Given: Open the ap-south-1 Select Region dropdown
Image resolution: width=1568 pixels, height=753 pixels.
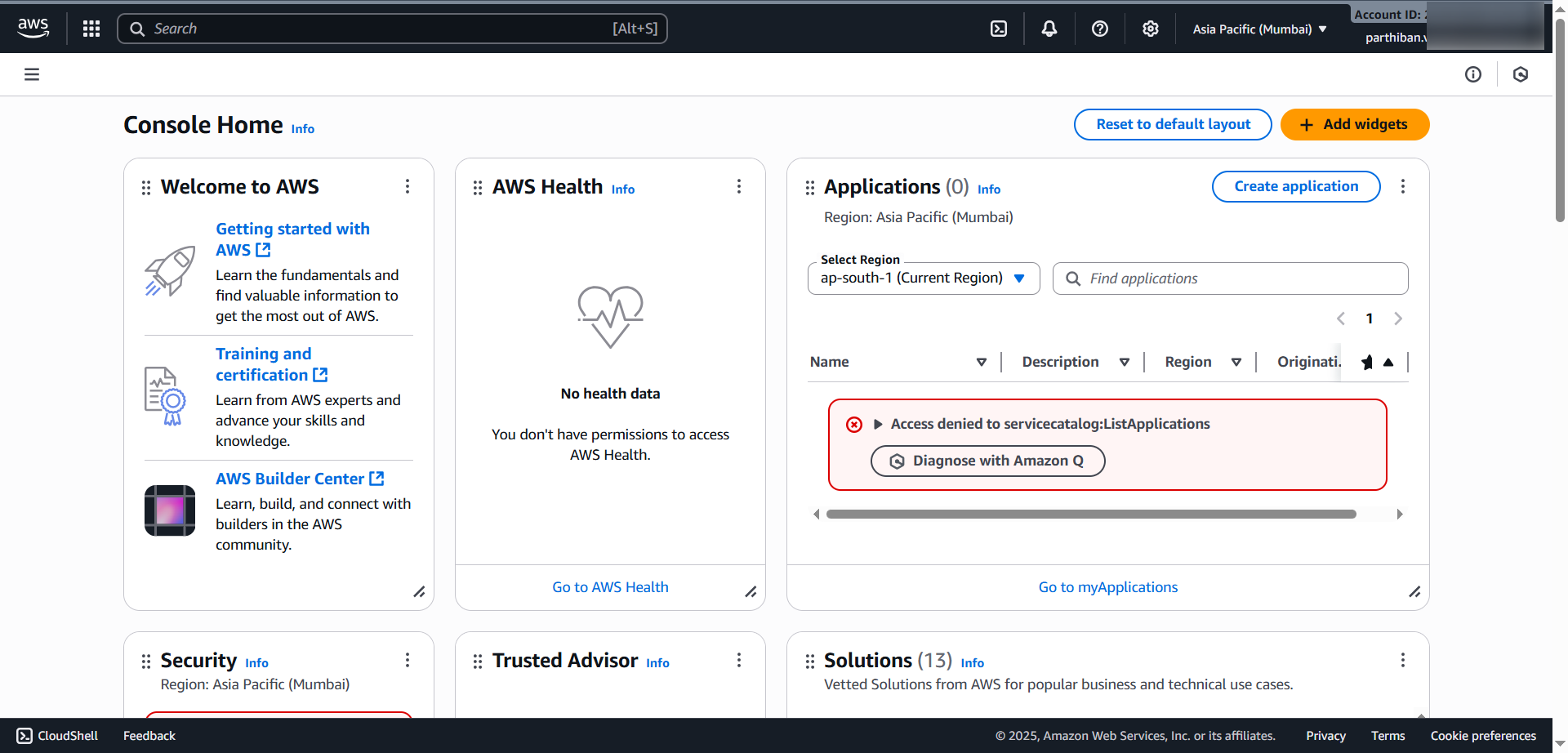Looking at the screenshot, I should click(x=923, y=278).
